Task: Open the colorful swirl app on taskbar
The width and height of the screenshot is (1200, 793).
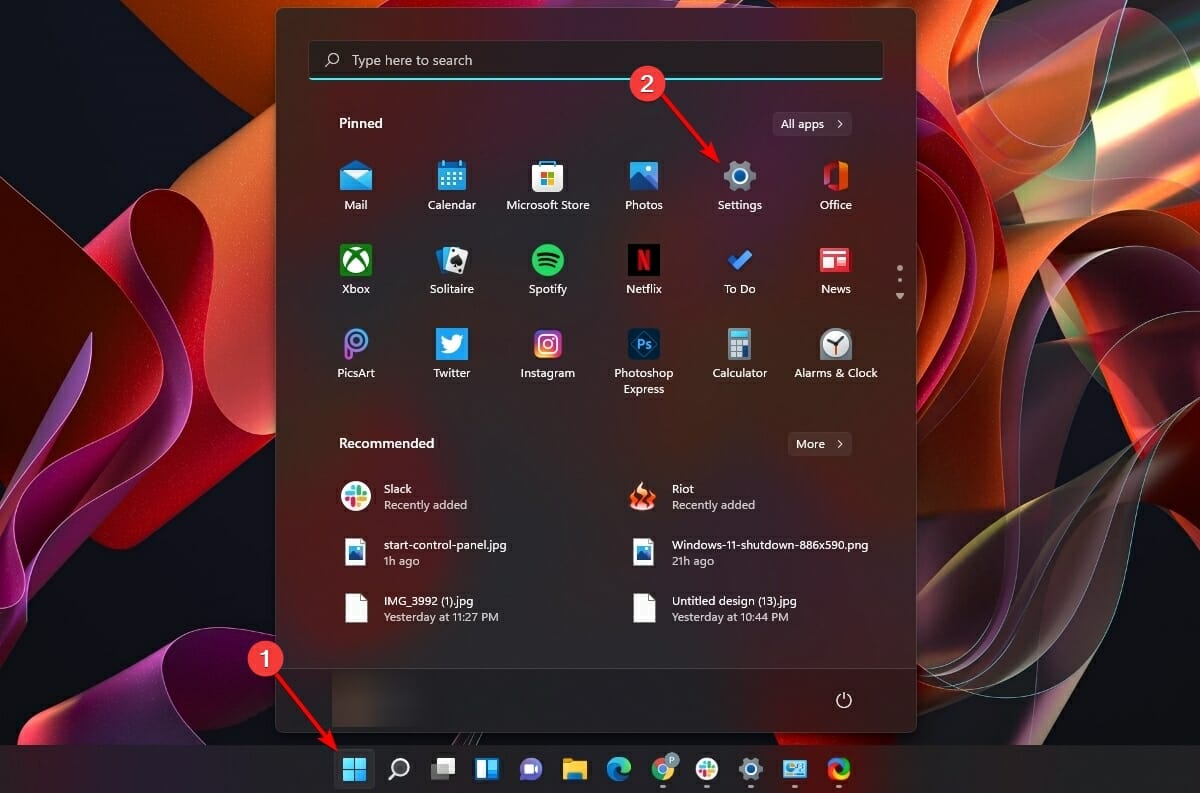Action: click(x=839, y=769)
